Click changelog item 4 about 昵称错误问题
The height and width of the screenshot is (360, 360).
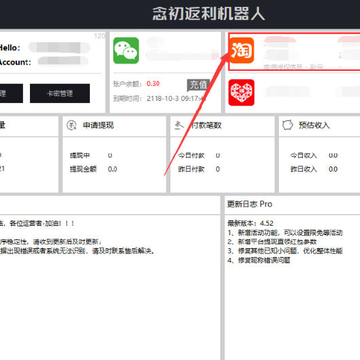[x=259, y=260]
